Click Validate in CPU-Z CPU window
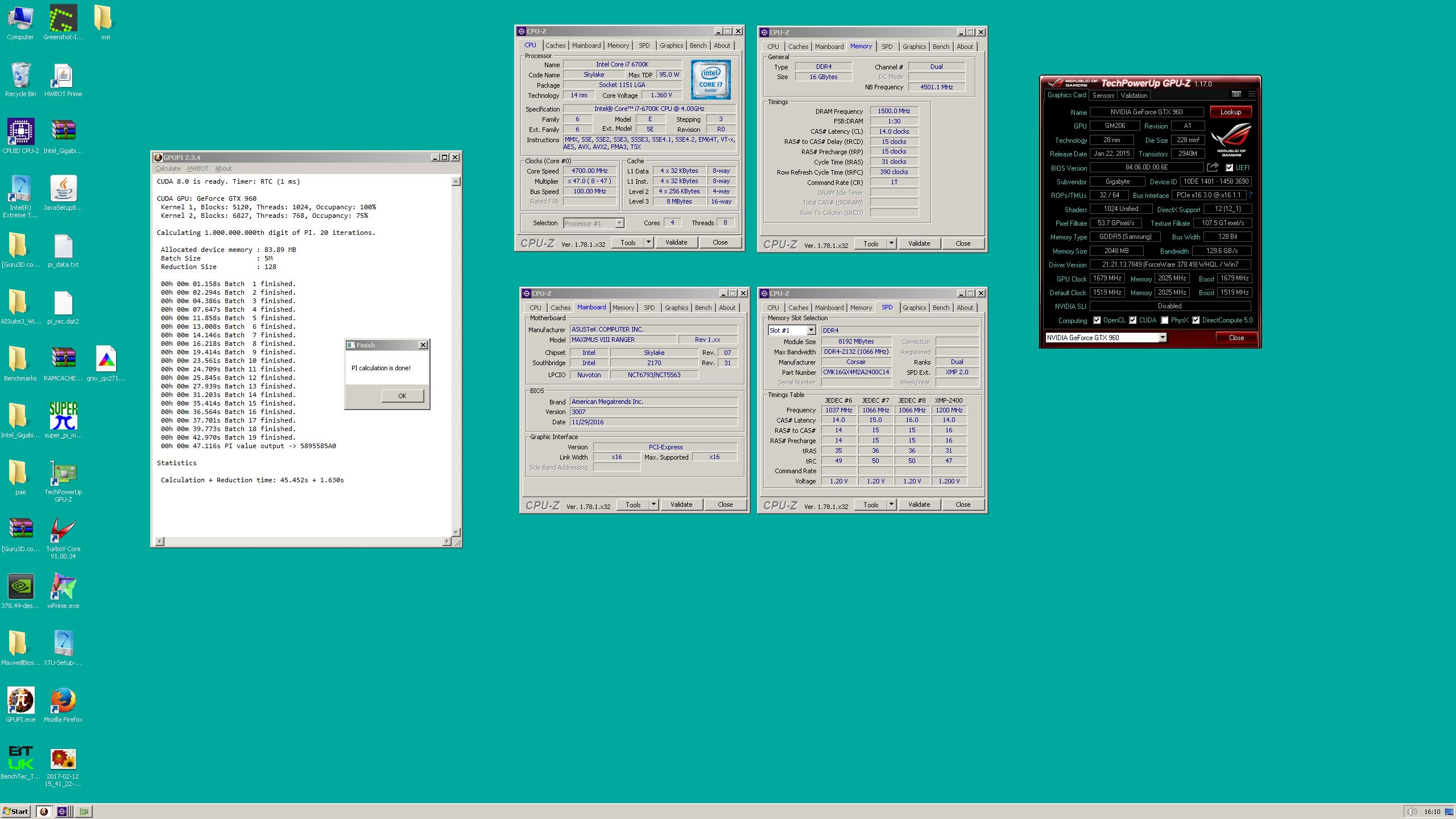 pyautogui.click(x=676, y=242)
